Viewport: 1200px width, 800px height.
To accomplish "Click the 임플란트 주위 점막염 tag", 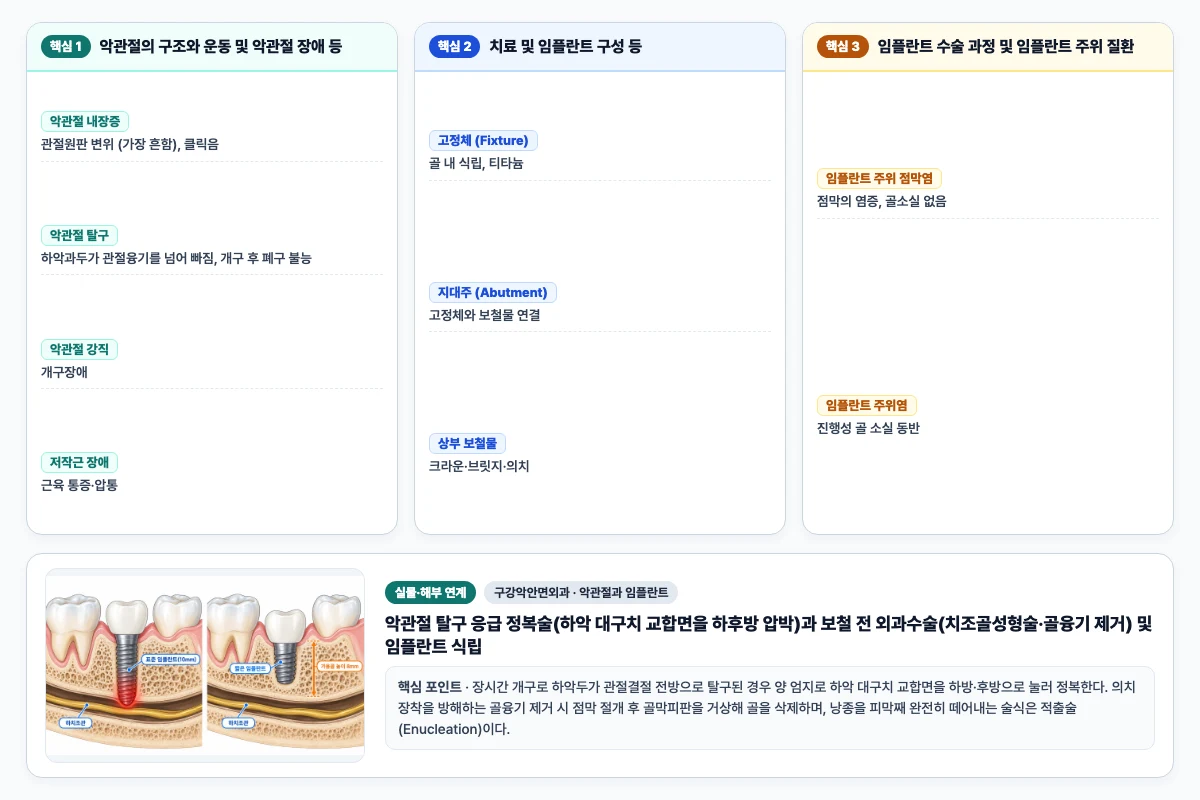I will [880, 179].
